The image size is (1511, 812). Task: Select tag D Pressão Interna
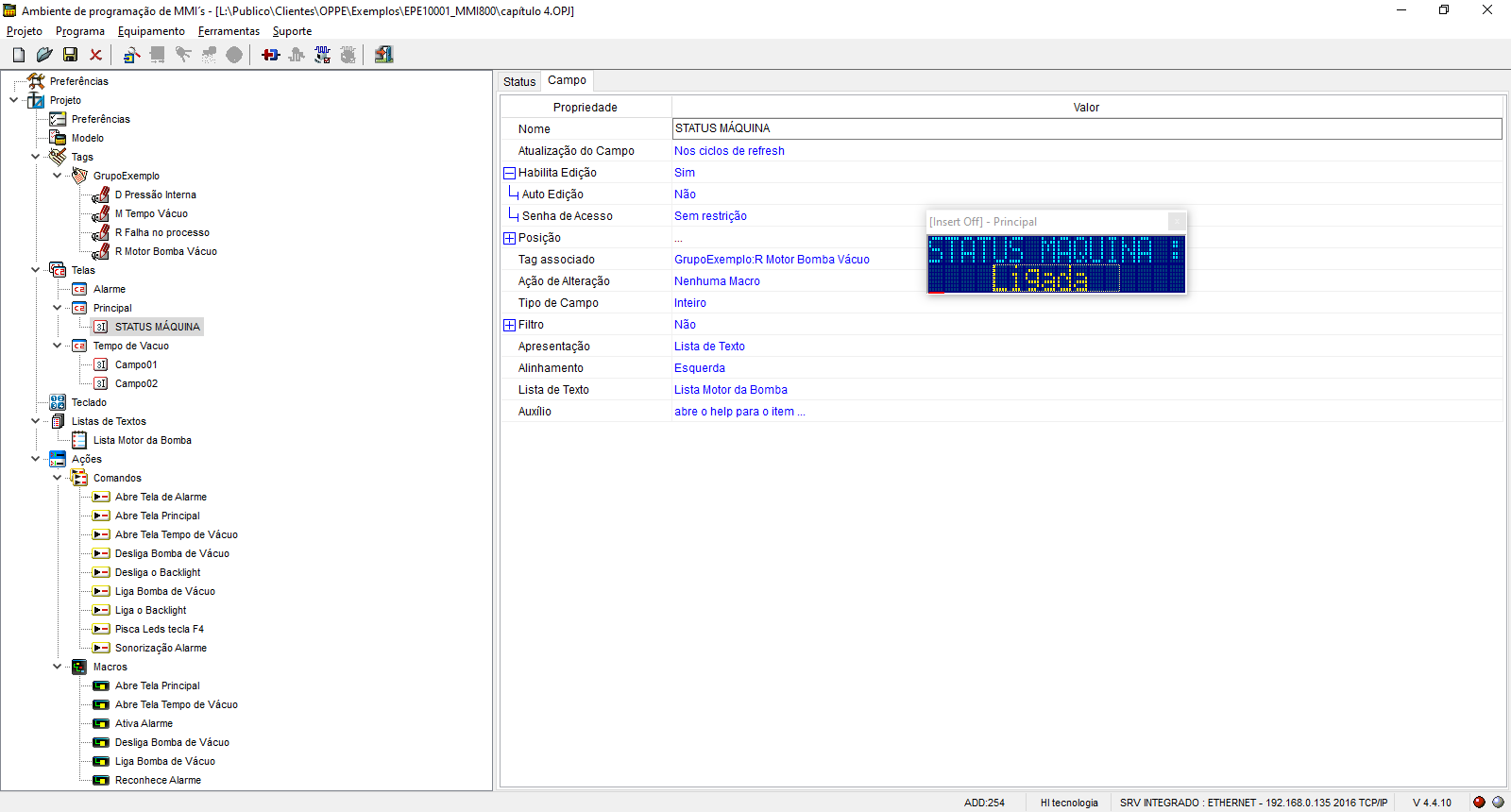point(156,195)
